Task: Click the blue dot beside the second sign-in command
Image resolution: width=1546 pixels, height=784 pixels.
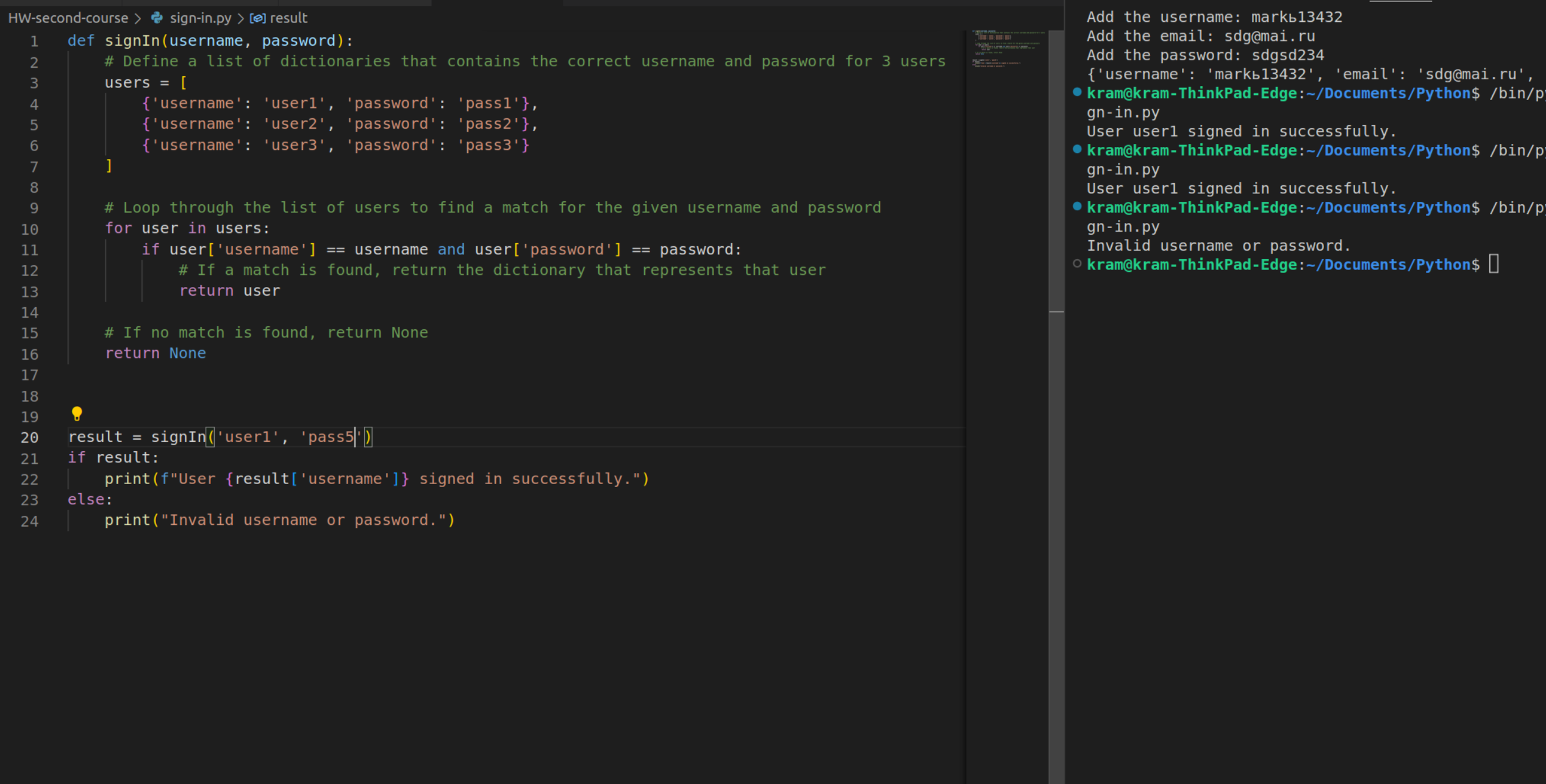Action: click(x=1077, y=150)
